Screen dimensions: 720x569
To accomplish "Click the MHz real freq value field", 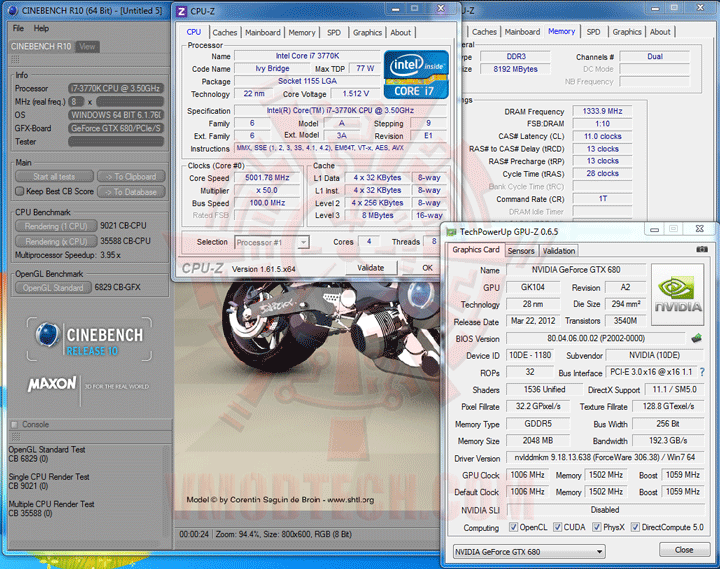I will click(130, 101).
